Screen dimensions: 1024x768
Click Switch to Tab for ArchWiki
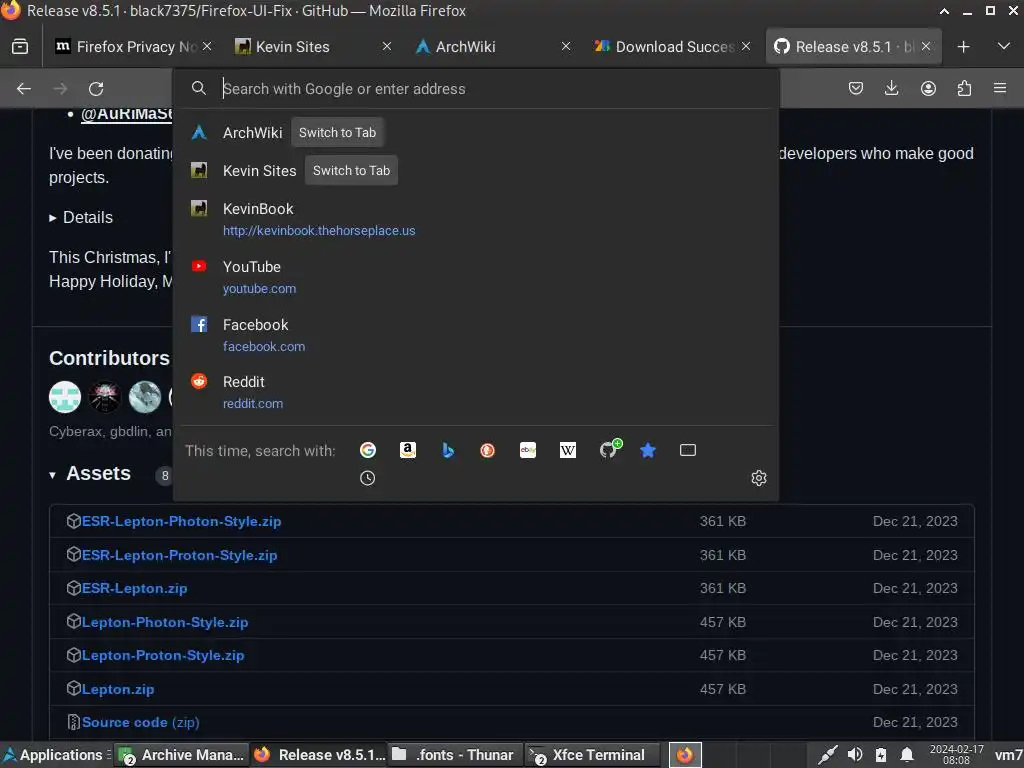338,133
